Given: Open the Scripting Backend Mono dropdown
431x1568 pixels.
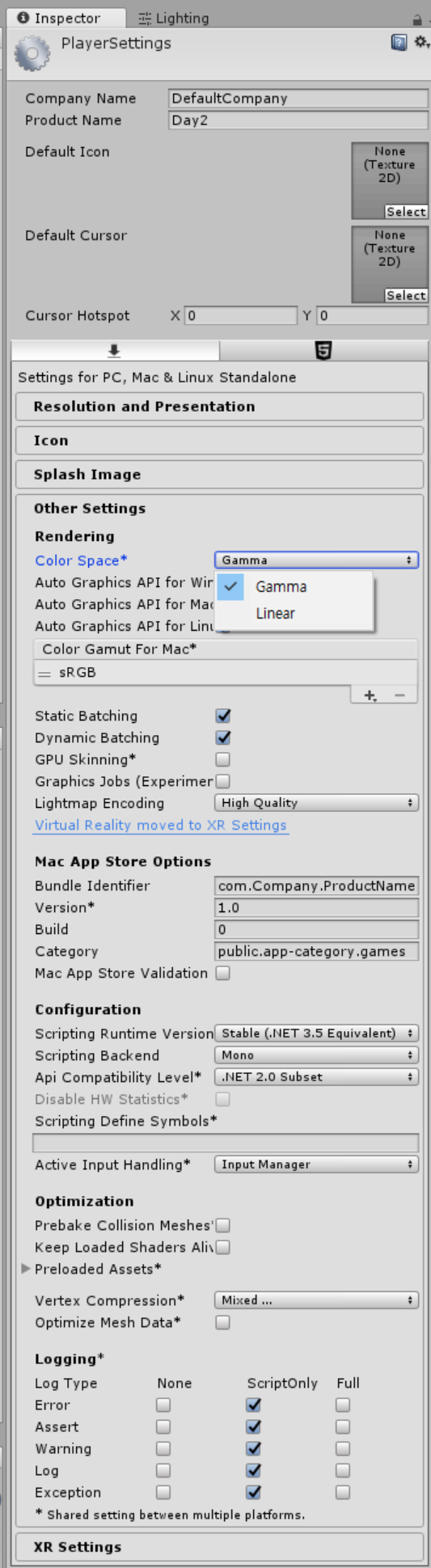Looking at the screenshot, I should (316, 1055).
